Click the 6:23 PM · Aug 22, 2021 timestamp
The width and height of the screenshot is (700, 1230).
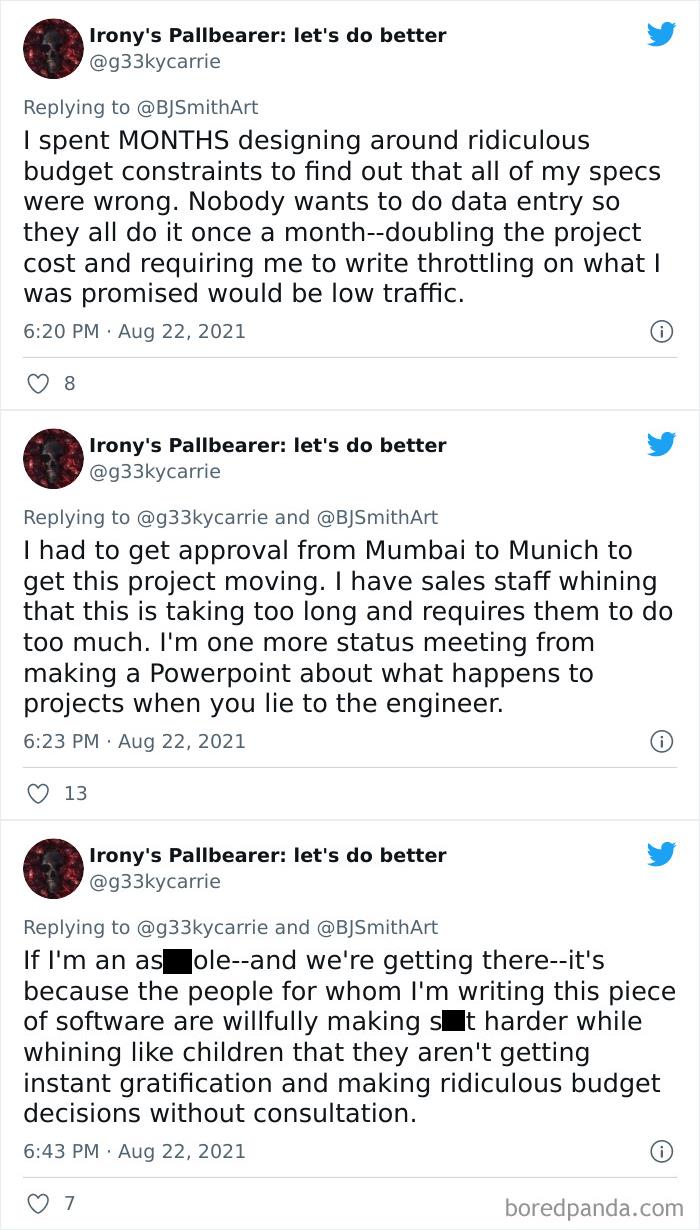point(134,741)
